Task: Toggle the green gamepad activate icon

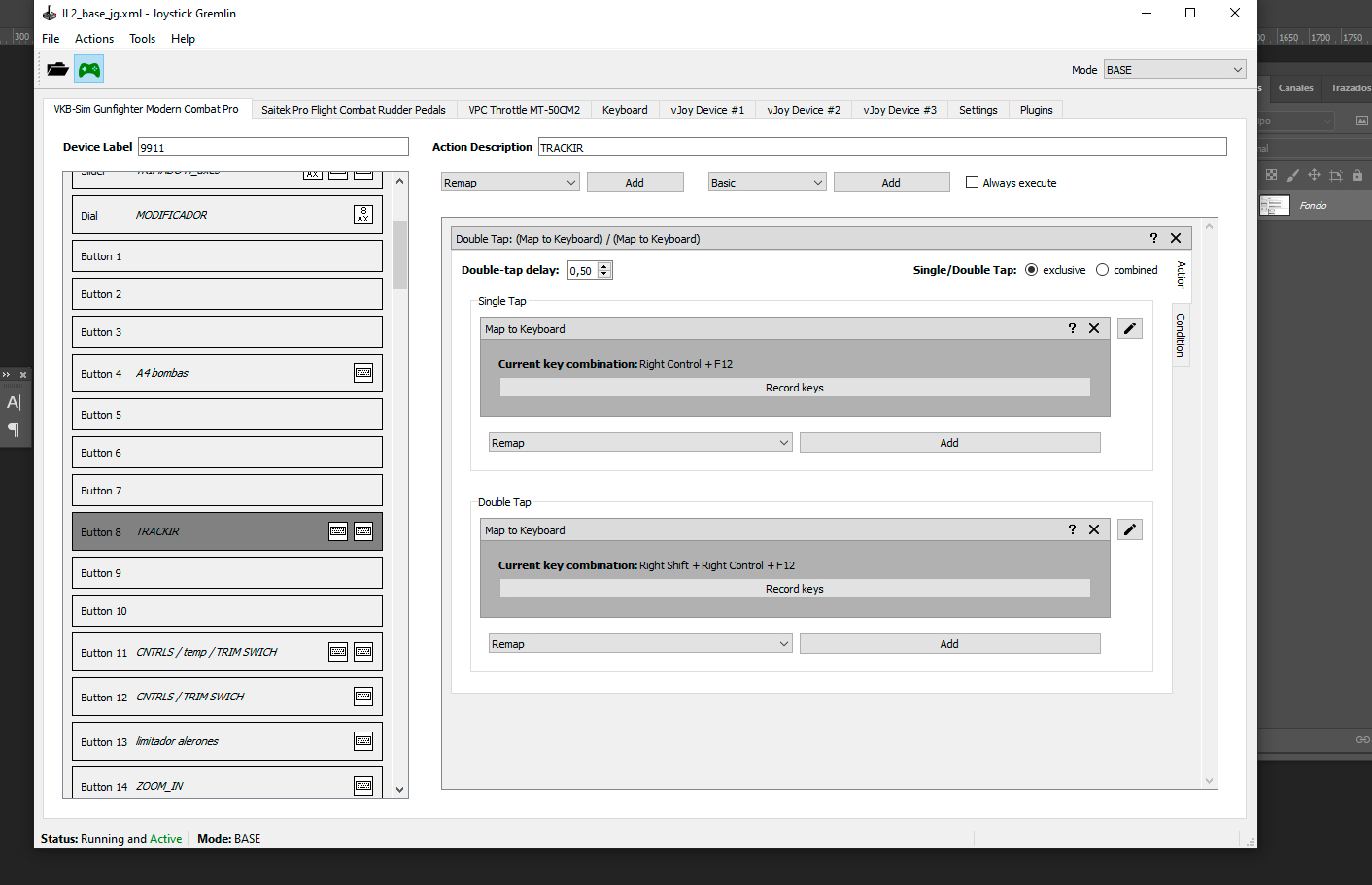Action: point(89,69)
